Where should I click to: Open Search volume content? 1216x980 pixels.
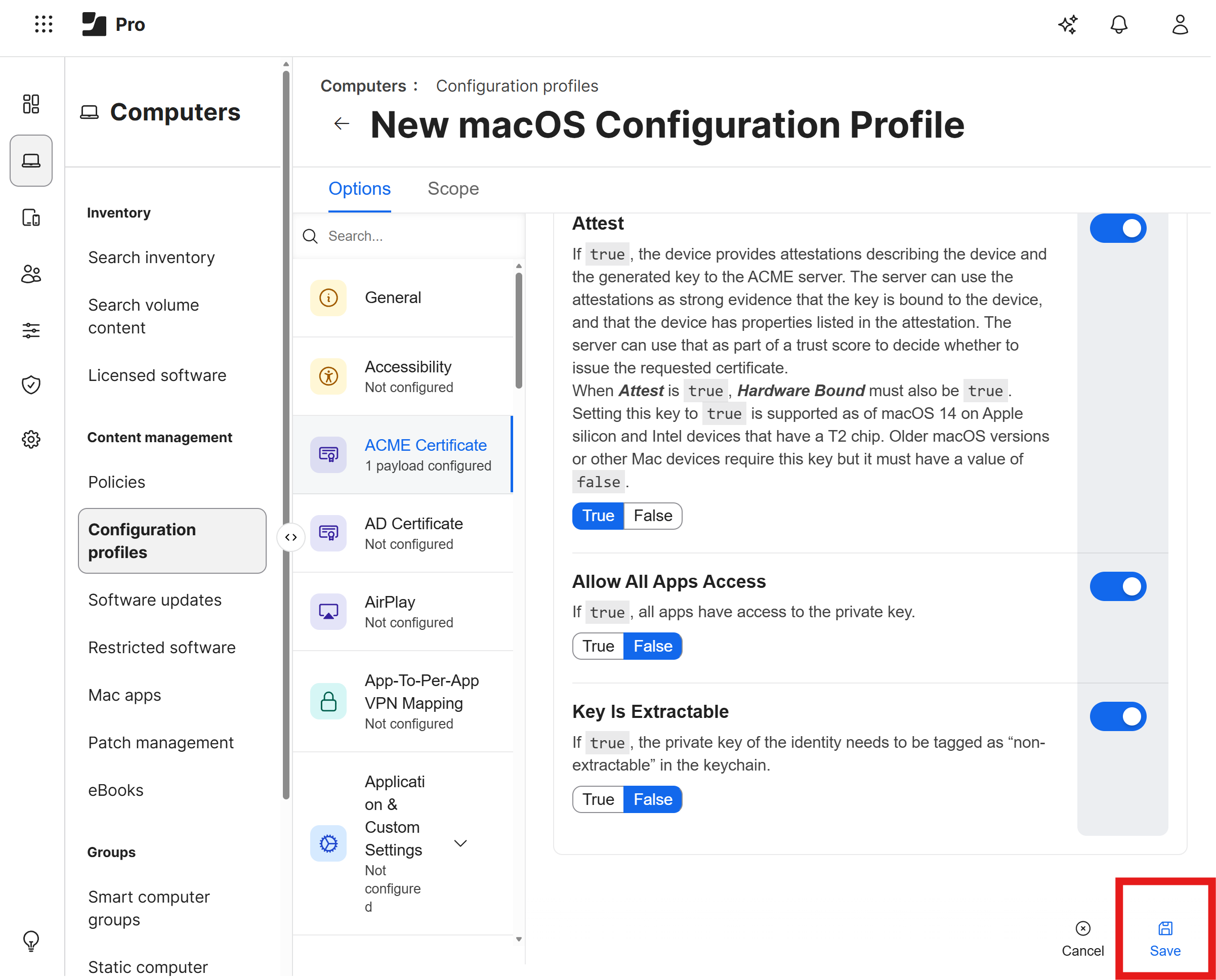click(x=143, y=317)
